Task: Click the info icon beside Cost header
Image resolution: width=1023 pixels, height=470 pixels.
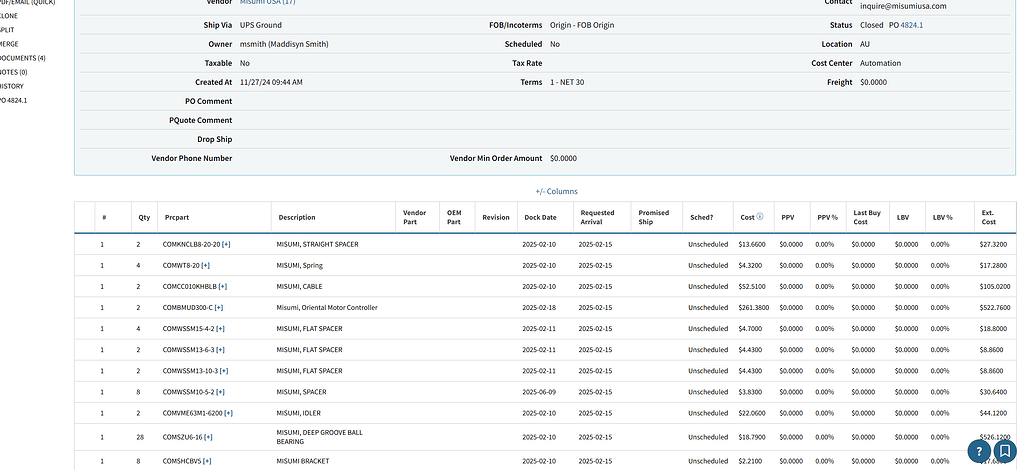Action: 760,217
